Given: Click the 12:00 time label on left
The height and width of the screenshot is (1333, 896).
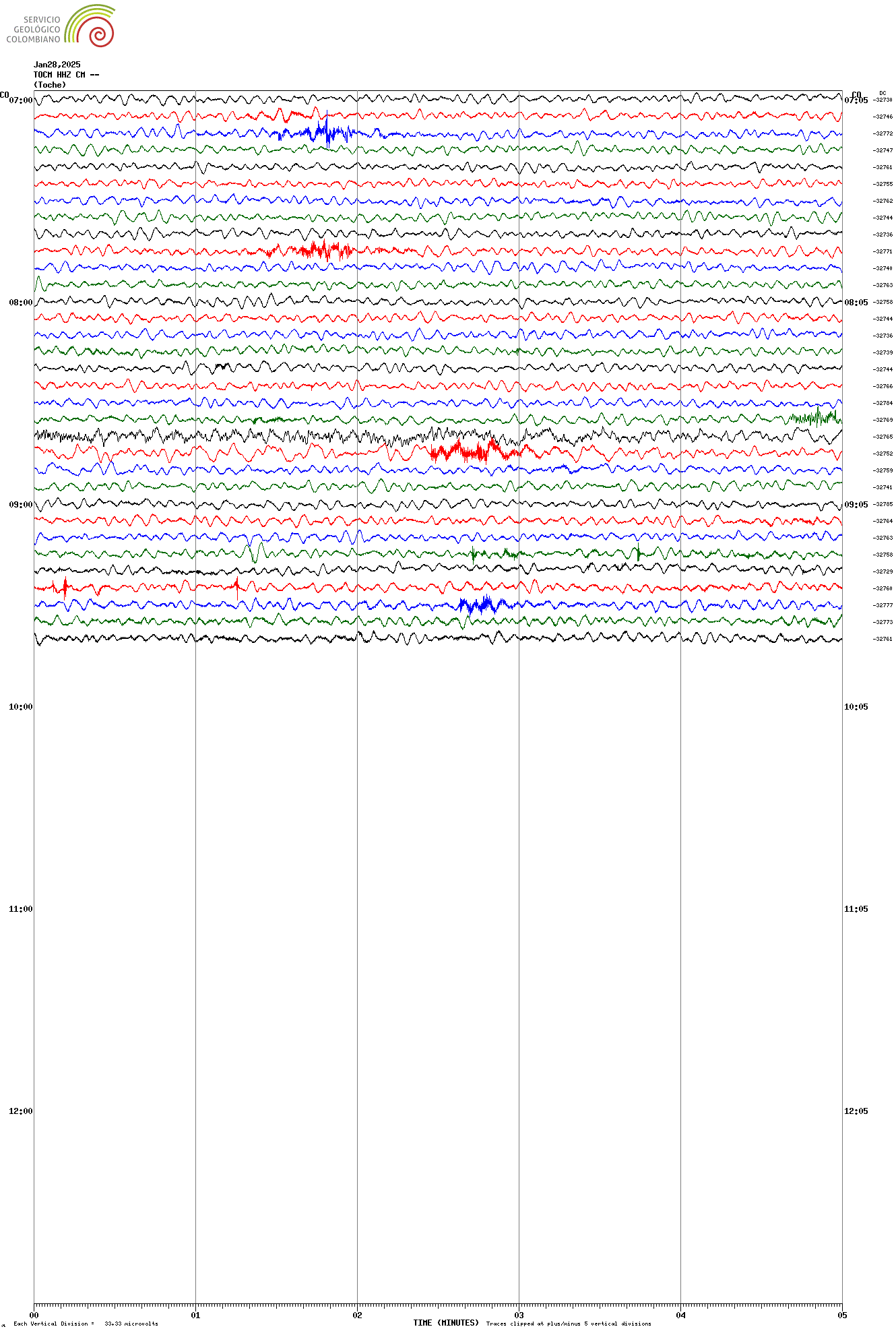Looking at the screenshot, I should [x=21, y=1111].
